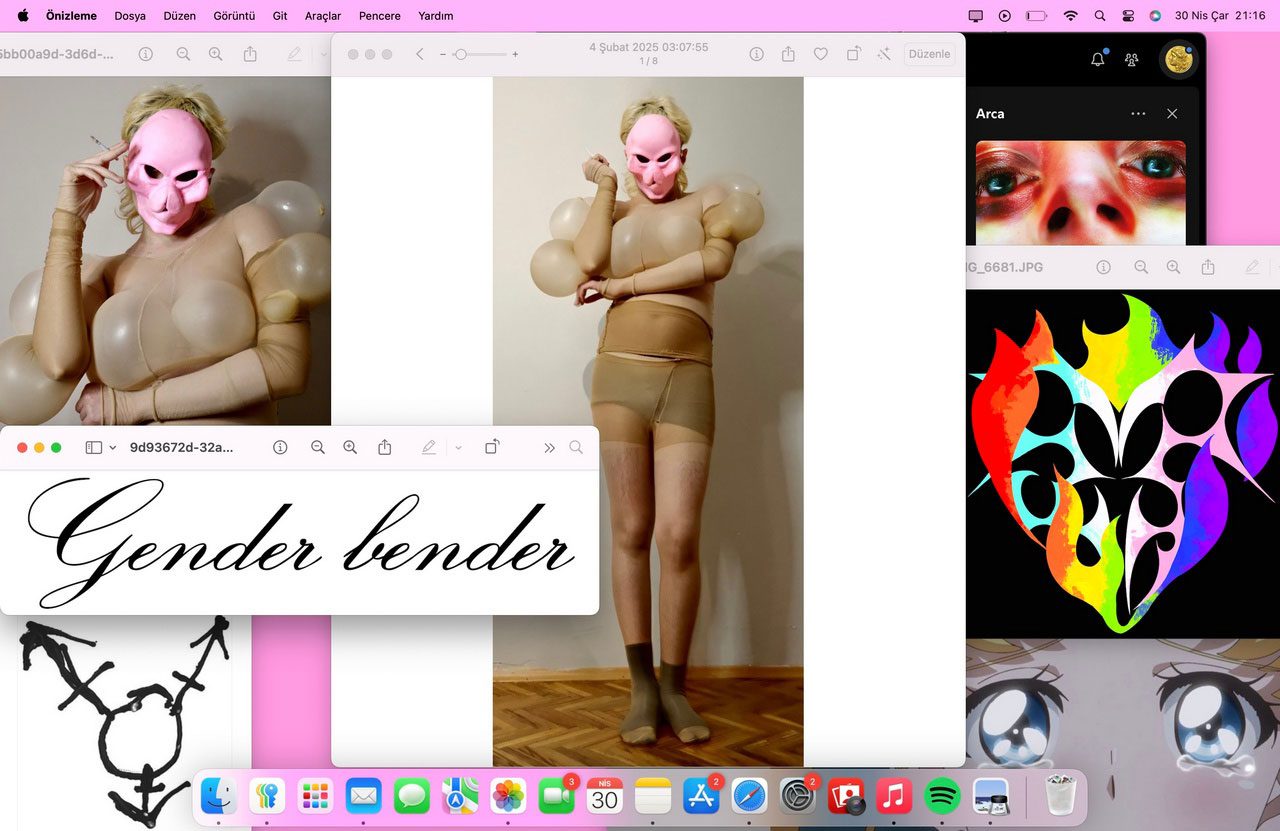1280x831 pixels.
Task: Click the rotate icon in Gender bender window
Action: [x=492, y=448]
